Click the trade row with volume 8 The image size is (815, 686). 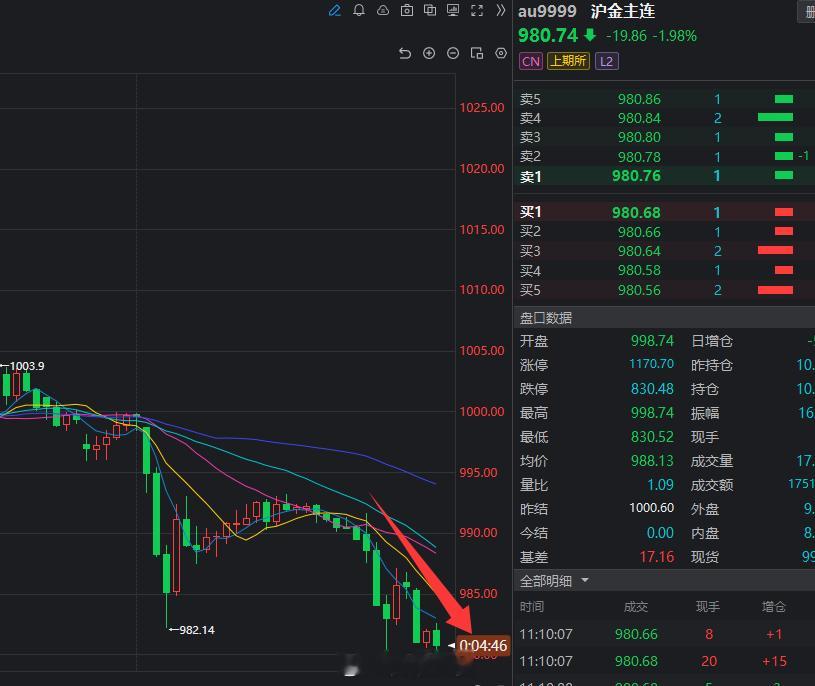(664, 634)
